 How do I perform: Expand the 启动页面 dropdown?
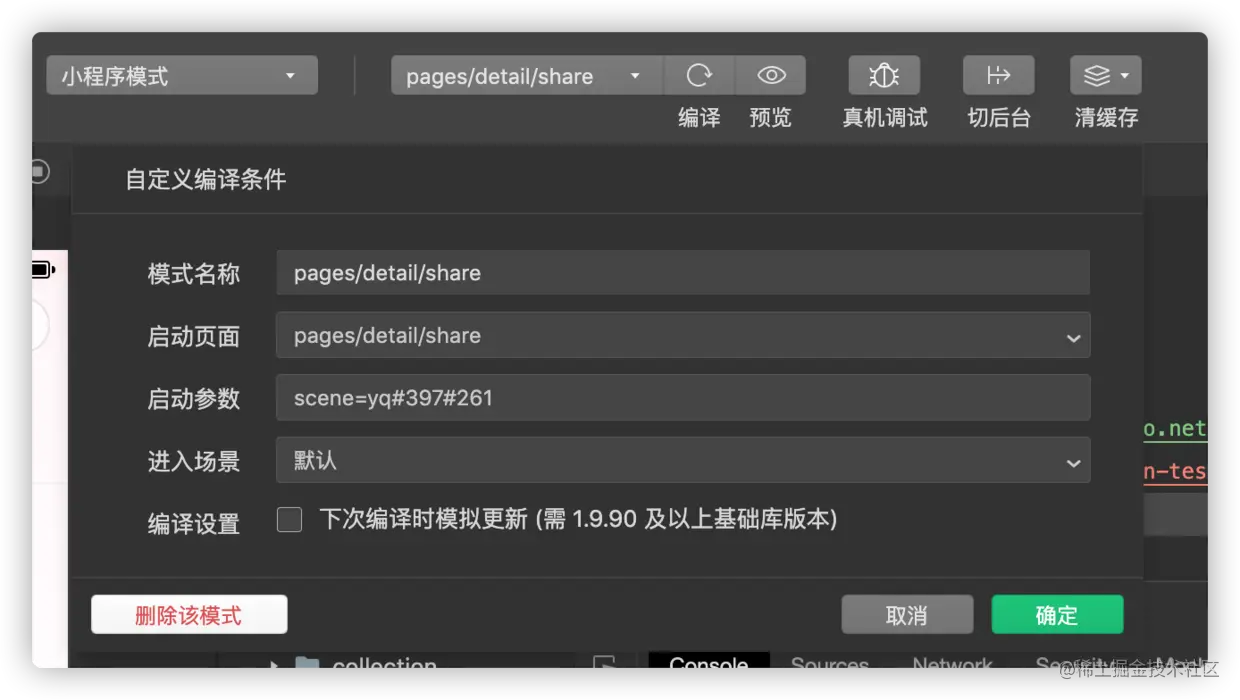click(683, 336)
